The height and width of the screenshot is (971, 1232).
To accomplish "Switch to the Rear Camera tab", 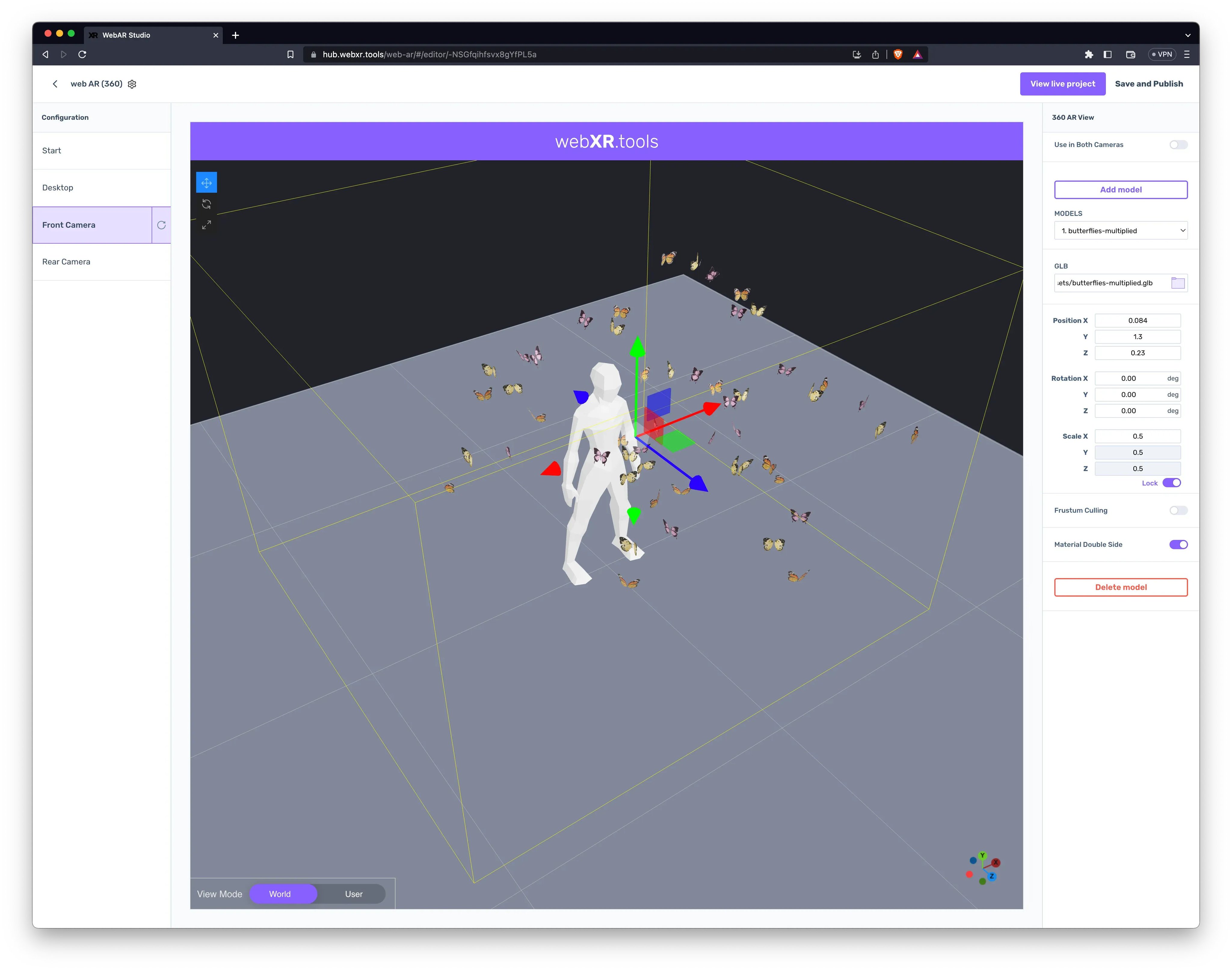I will [66, 261].
